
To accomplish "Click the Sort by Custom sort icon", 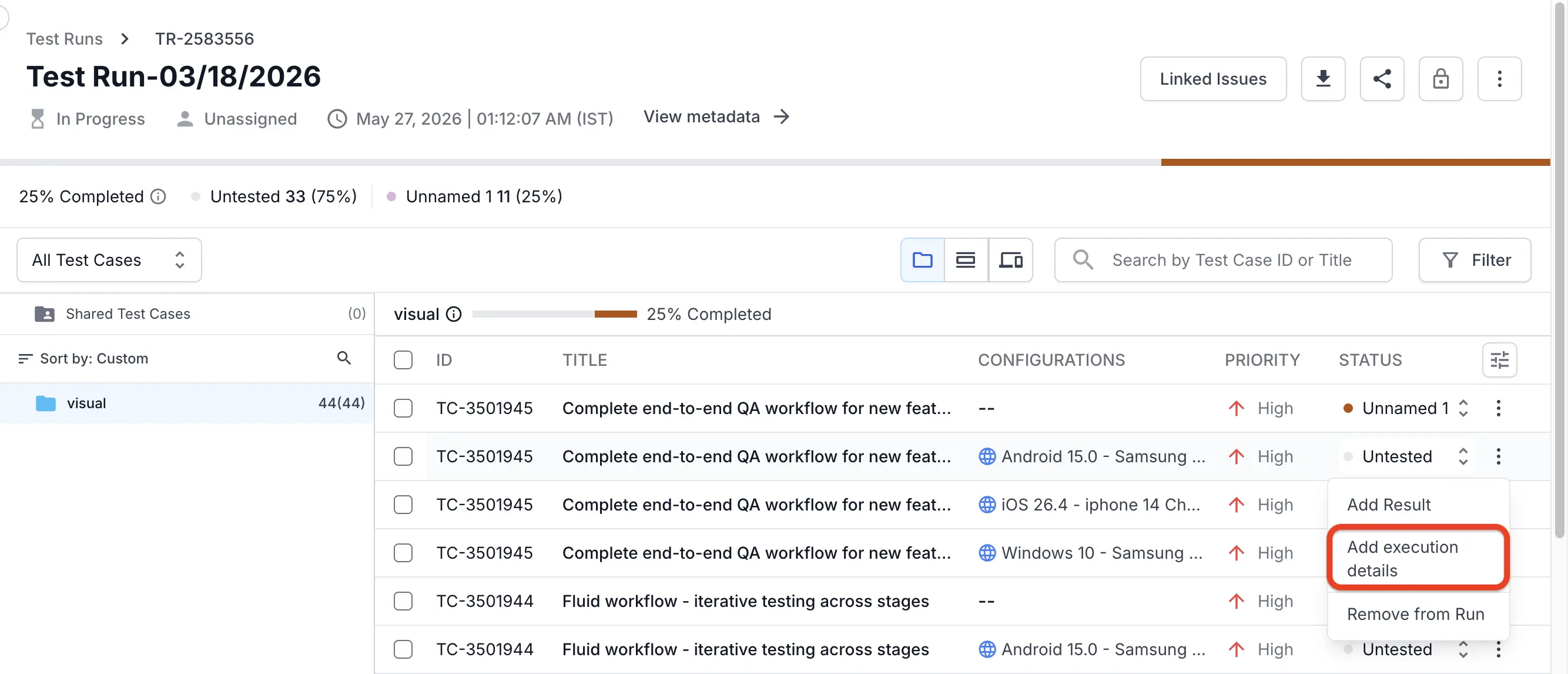I will pos(25,358).
